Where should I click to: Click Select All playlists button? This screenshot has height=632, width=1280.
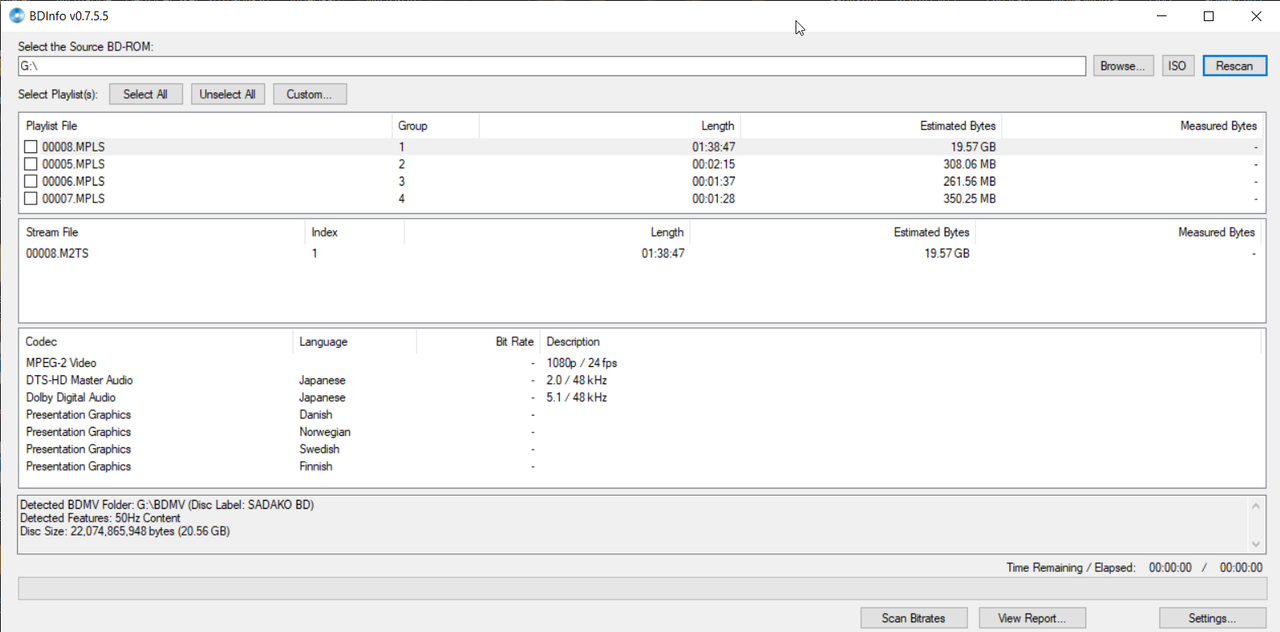point(146,94)
